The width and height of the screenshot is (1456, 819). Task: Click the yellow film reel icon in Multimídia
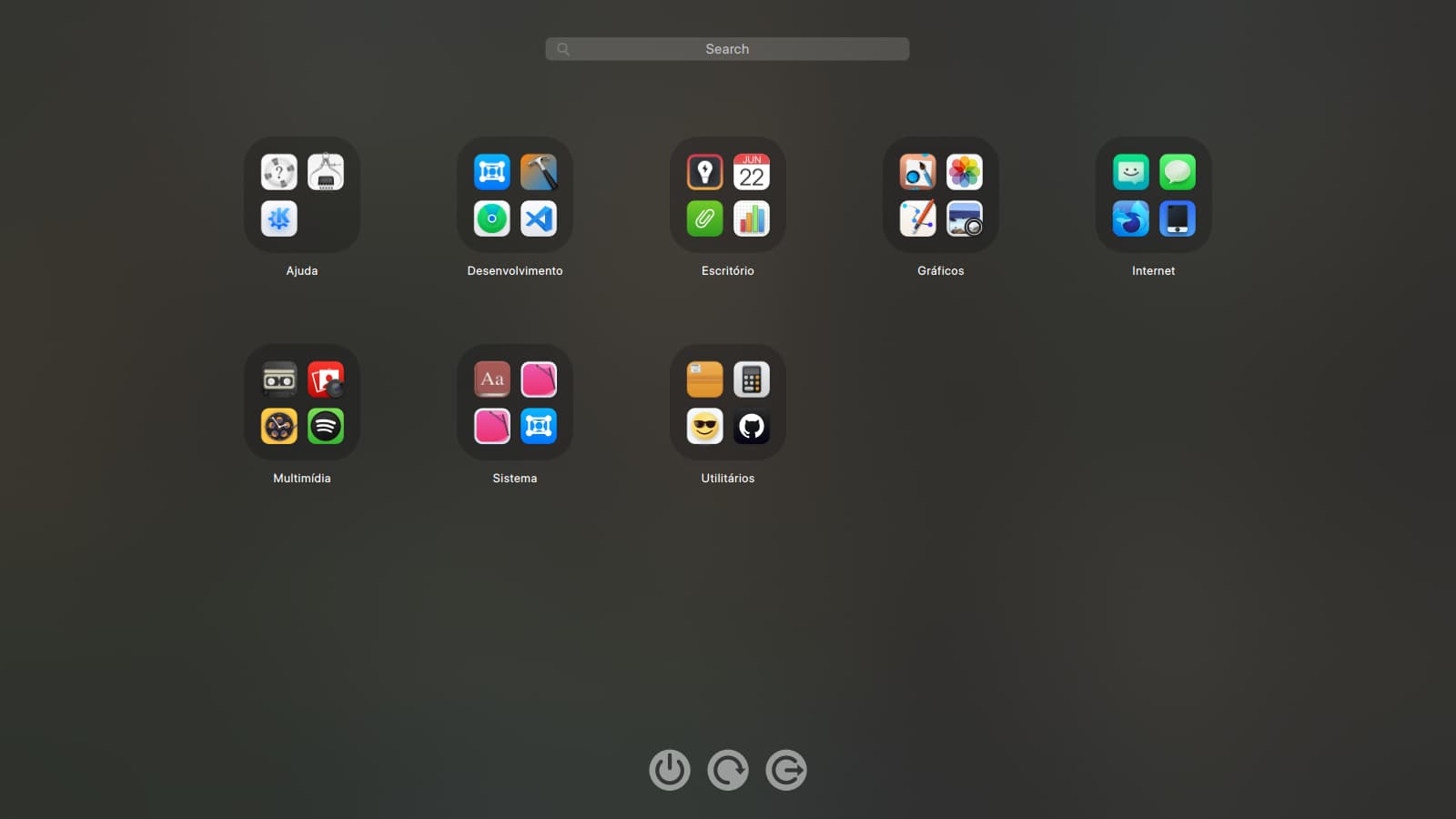pos(279,426)
